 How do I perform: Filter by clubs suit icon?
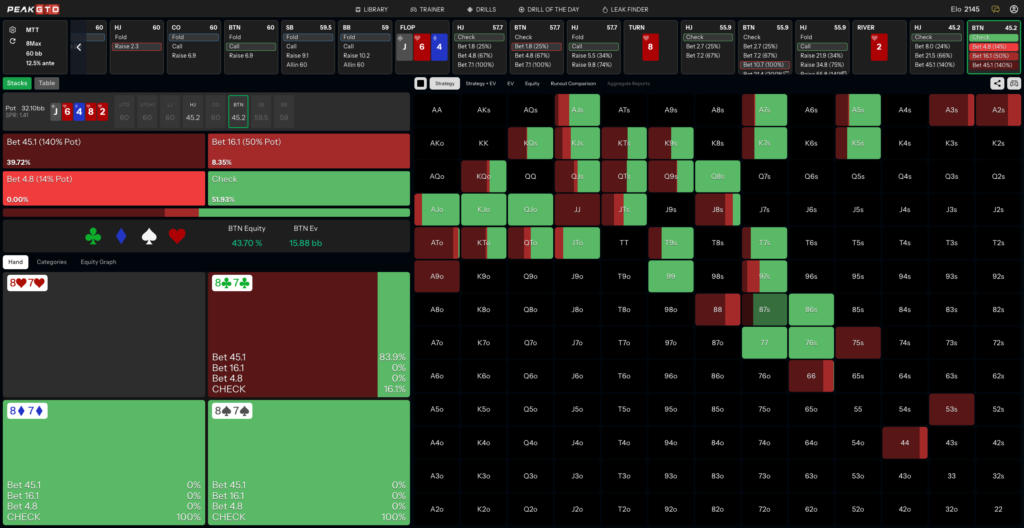(93, 237)
